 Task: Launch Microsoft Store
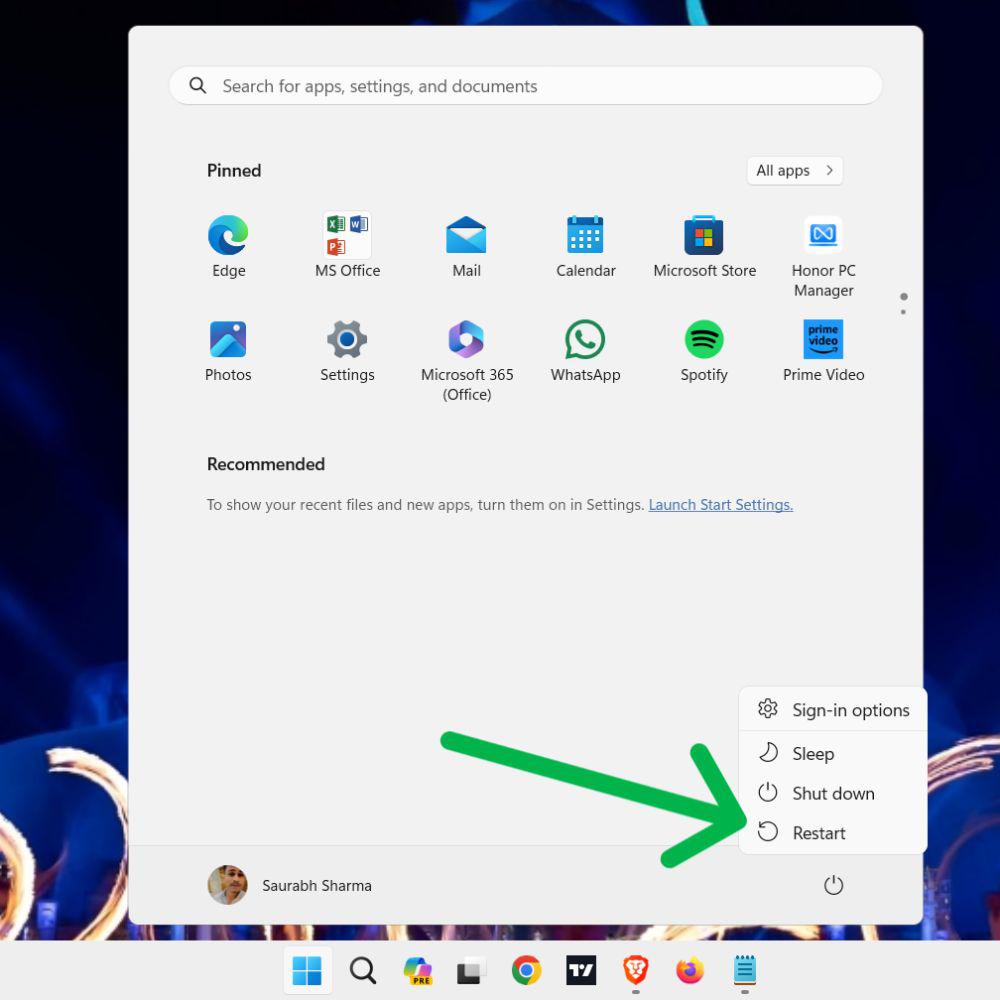[x=704, y=246]
